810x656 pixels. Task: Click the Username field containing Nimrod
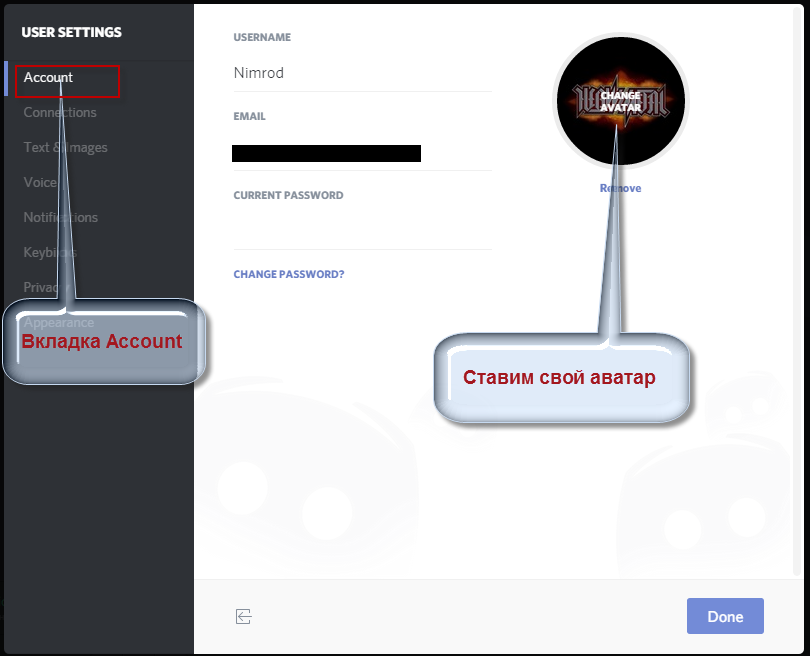tap(363, 73)
